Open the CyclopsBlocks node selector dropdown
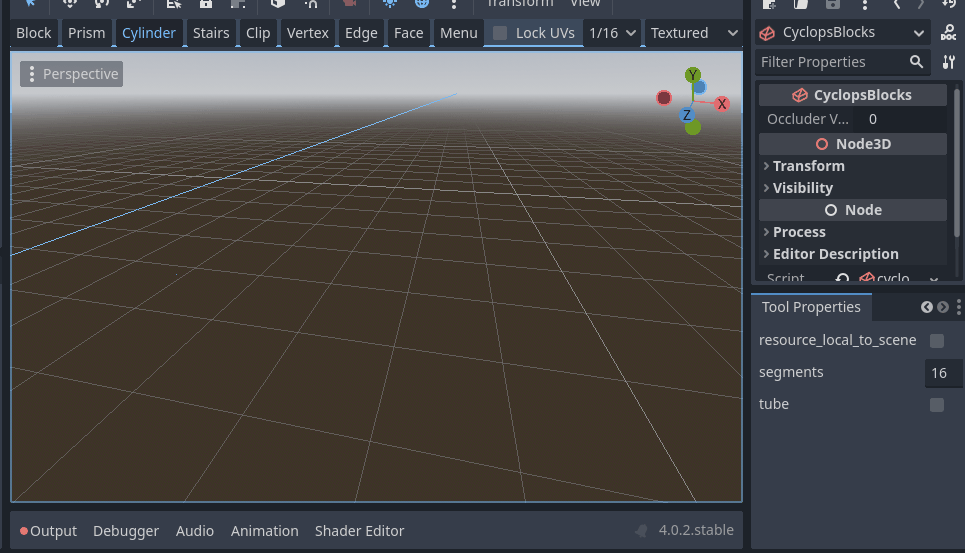 coord(843,33)
